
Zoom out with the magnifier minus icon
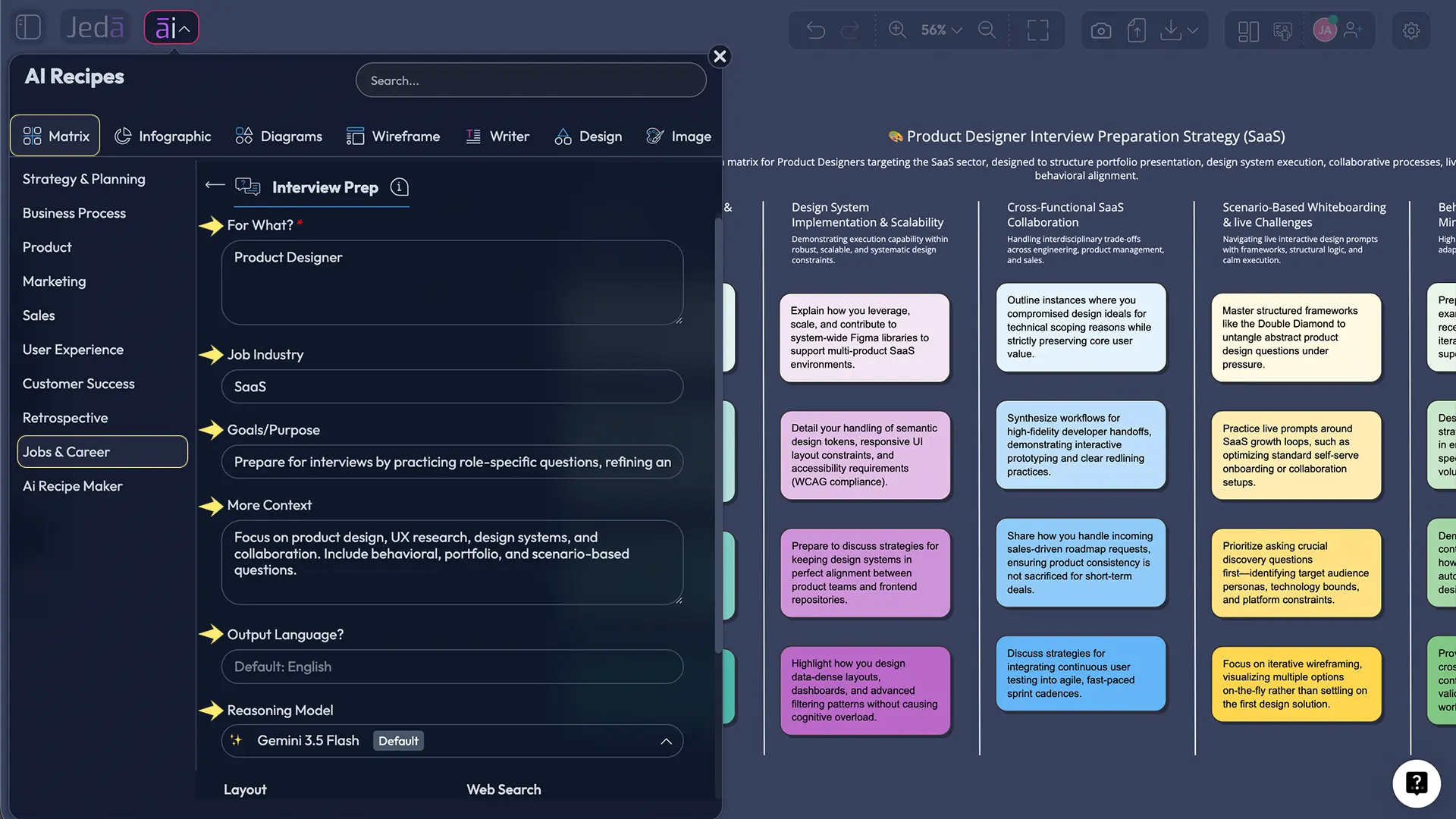pos(987,30)
